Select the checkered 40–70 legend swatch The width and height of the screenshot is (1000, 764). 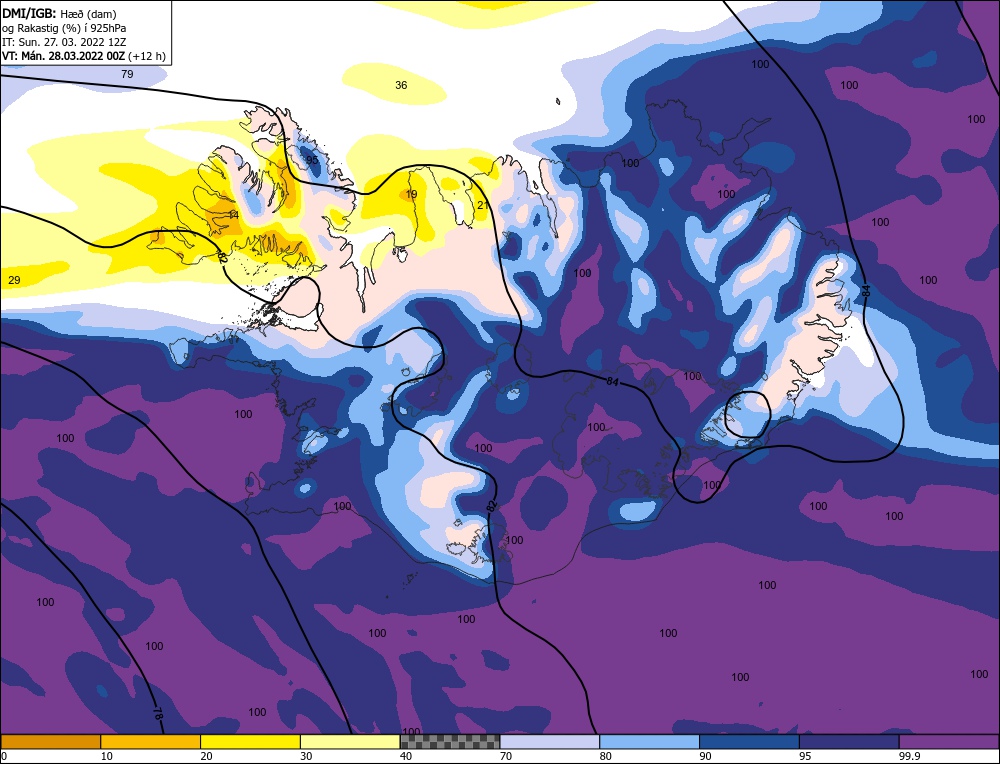click(450, 742)
